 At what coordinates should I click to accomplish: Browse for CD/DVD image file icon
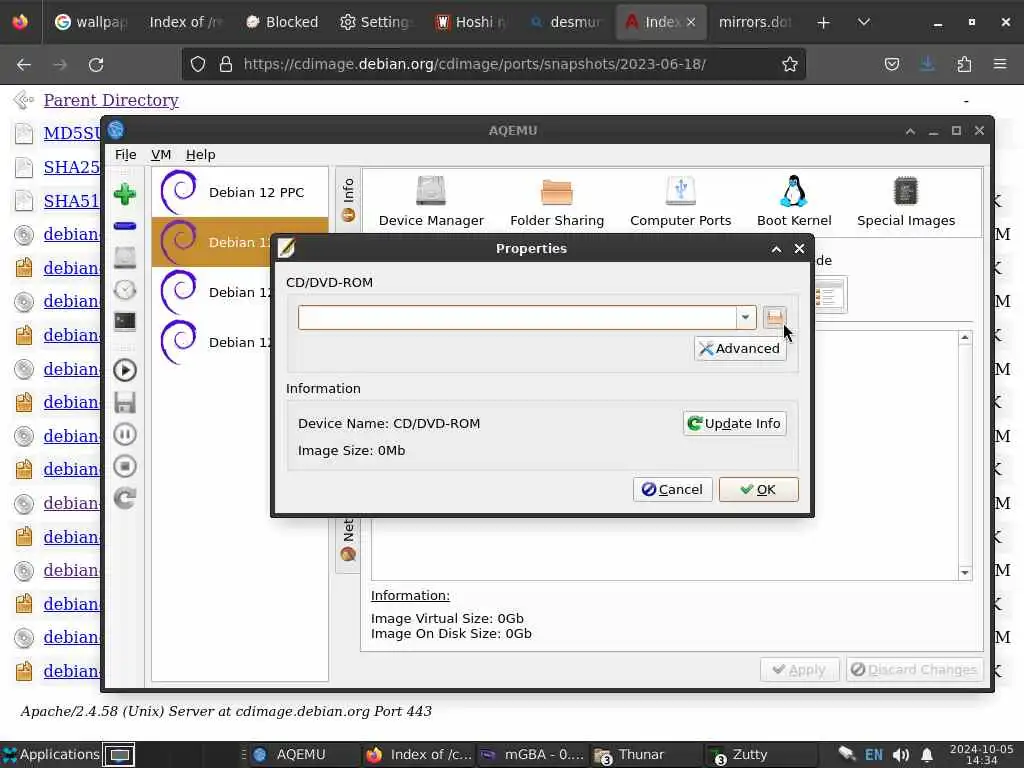click(775, 317)
